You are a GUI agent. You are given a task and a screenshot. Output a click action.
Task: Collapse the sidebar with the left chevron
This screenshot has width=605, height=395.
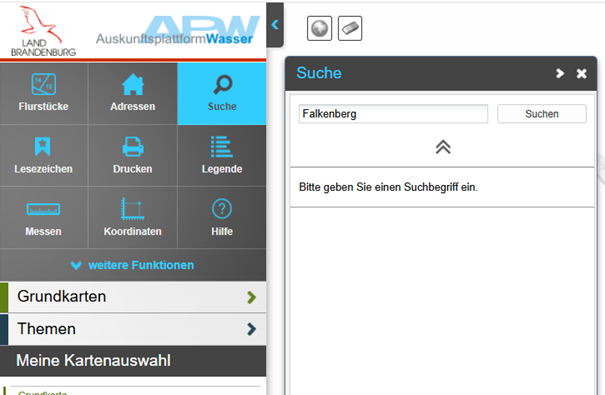(x=275, y=25)
